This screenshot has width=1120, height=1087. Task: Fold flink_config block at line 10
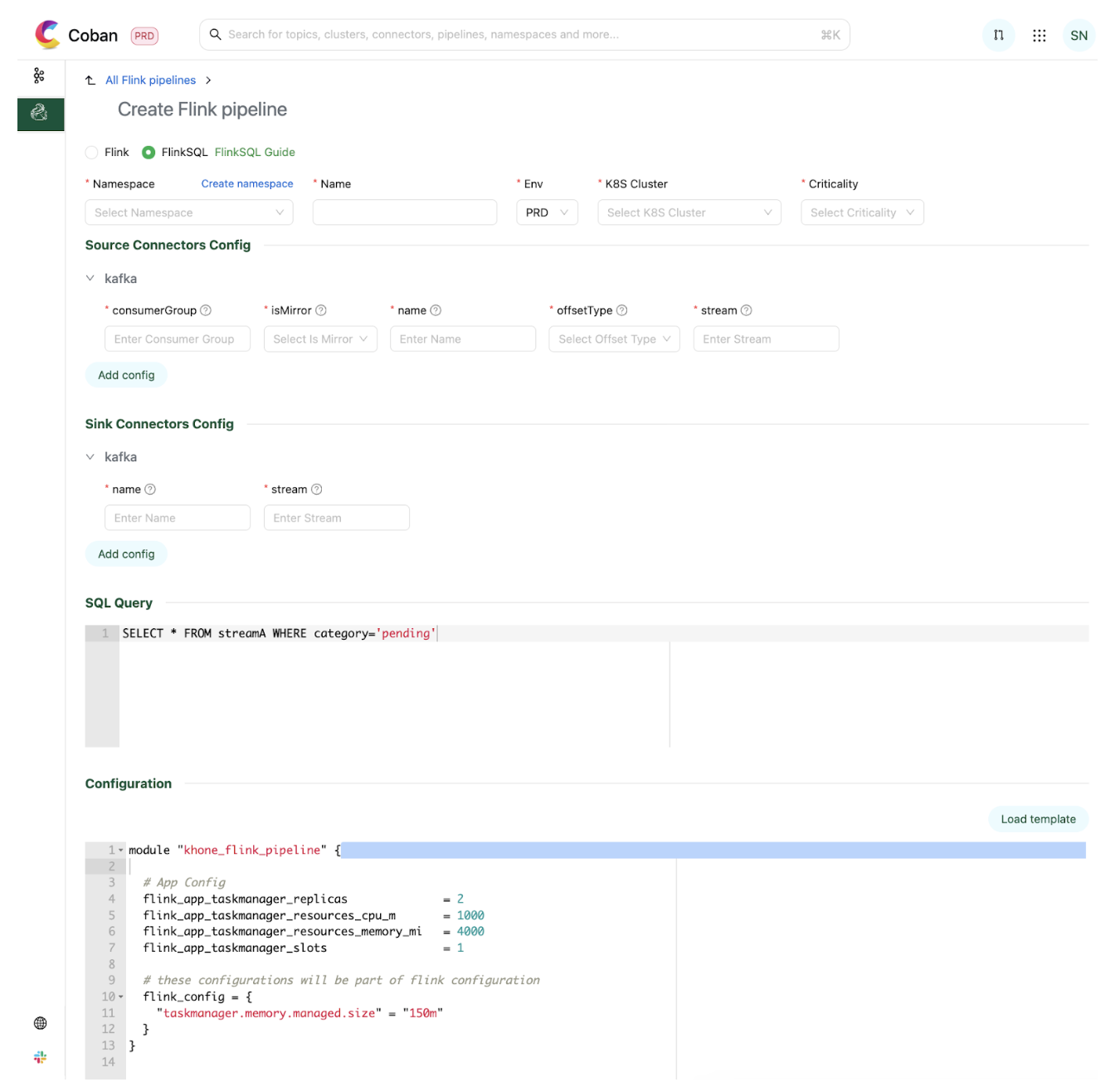[121, 997]
